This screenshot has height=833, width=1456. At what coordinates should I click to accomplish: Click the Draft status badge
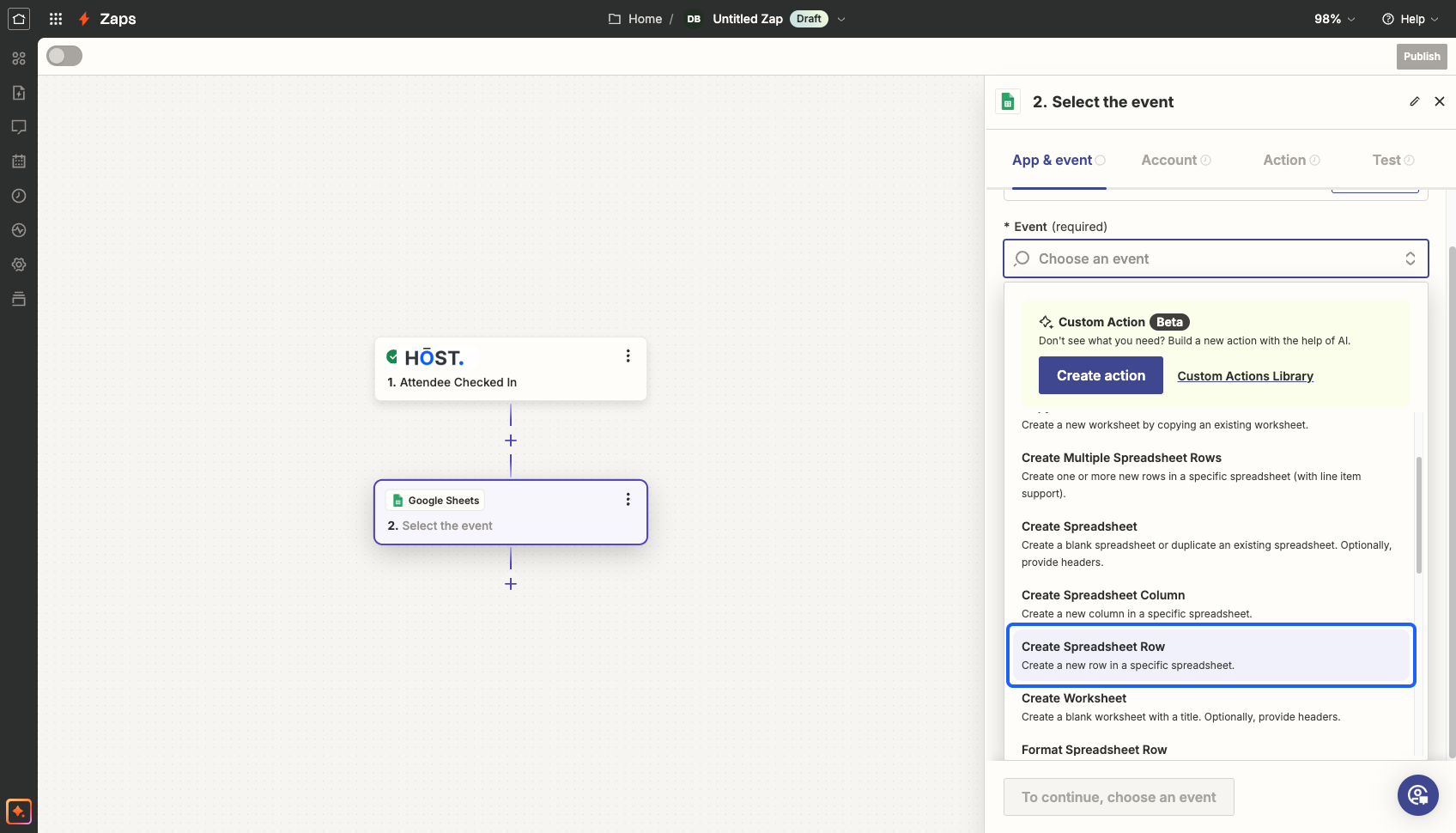(x=809, y=19)
